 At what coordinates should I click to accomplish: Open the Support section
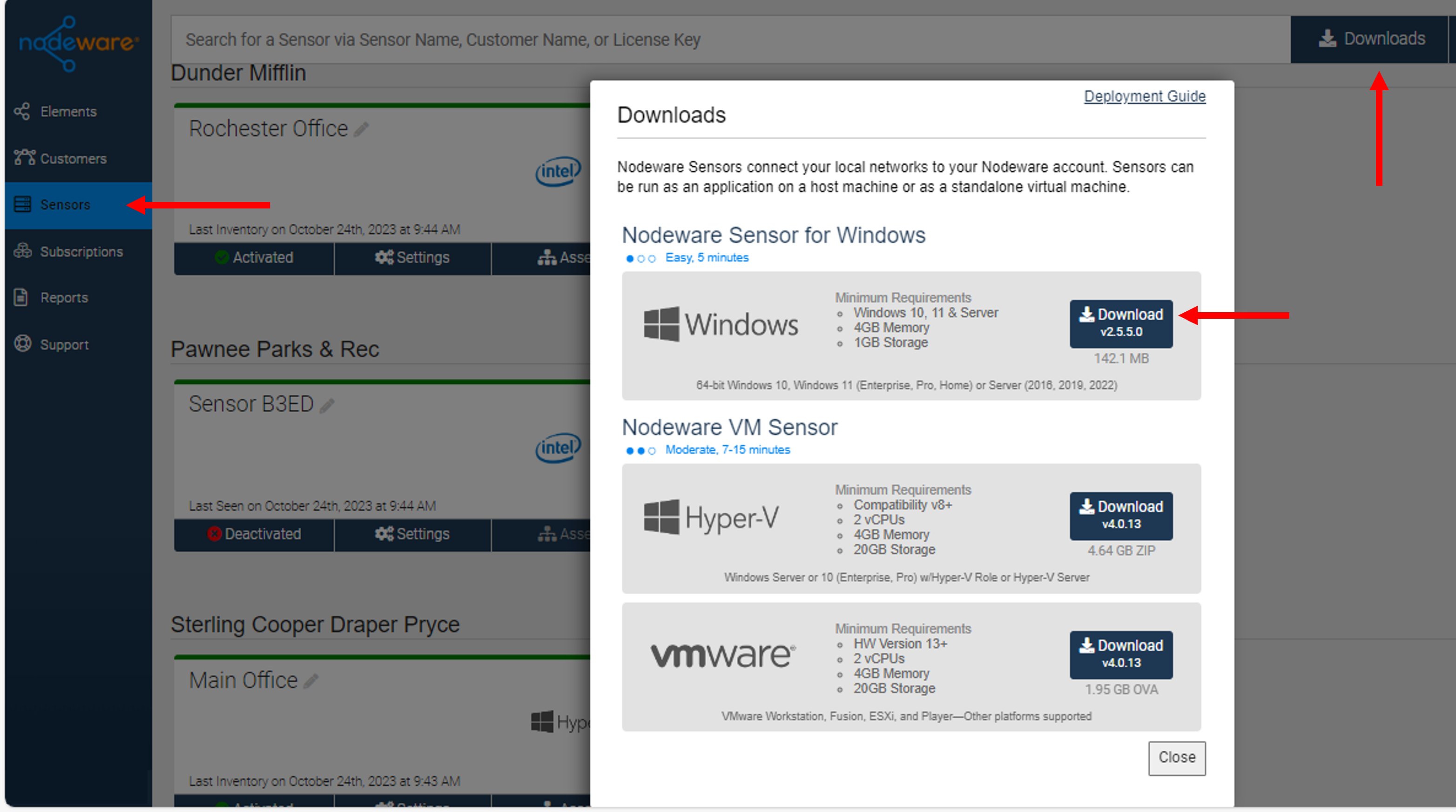click(64, 345)
